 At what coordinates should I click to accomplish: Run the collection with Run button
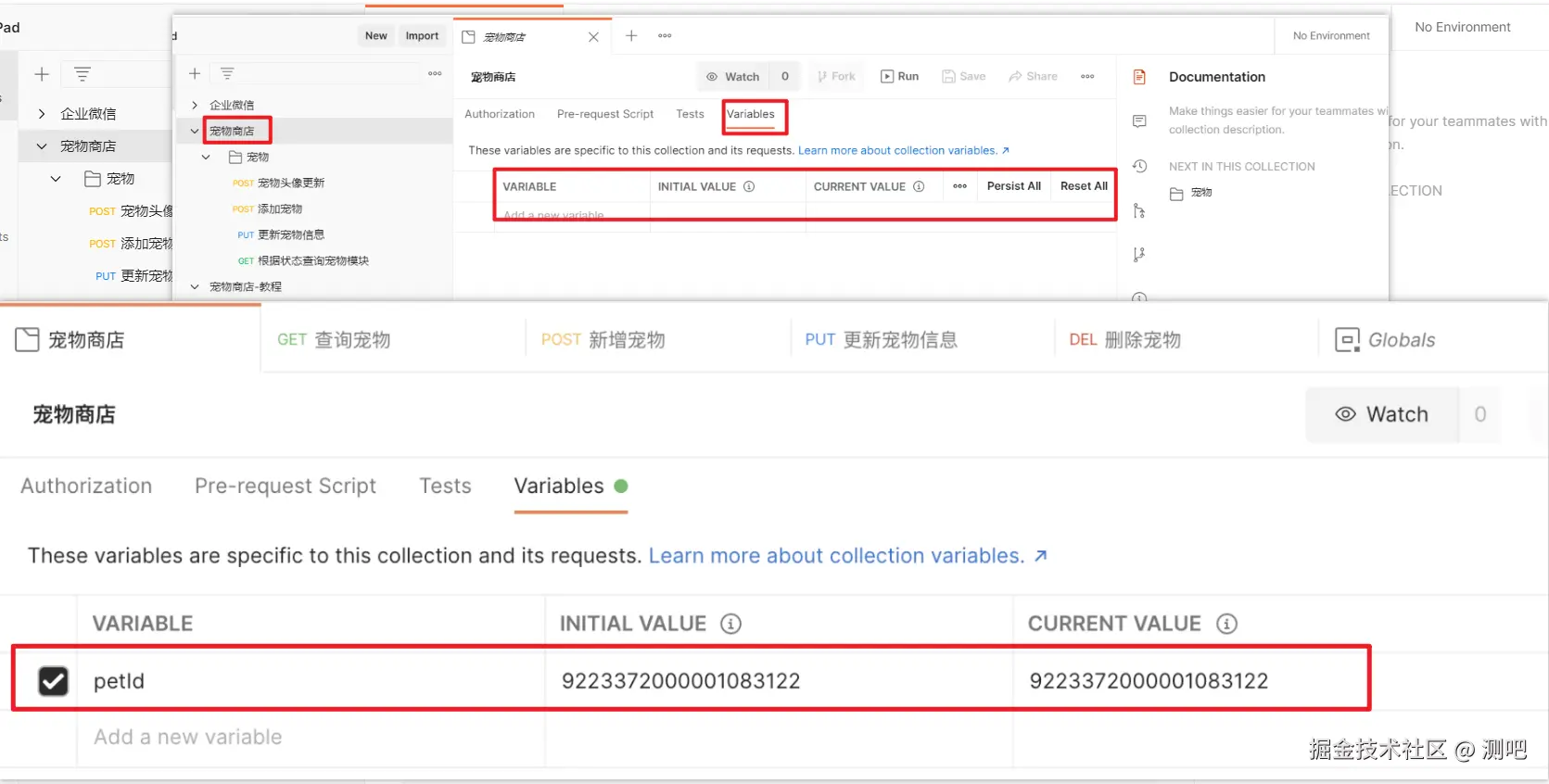coord(899,77)
